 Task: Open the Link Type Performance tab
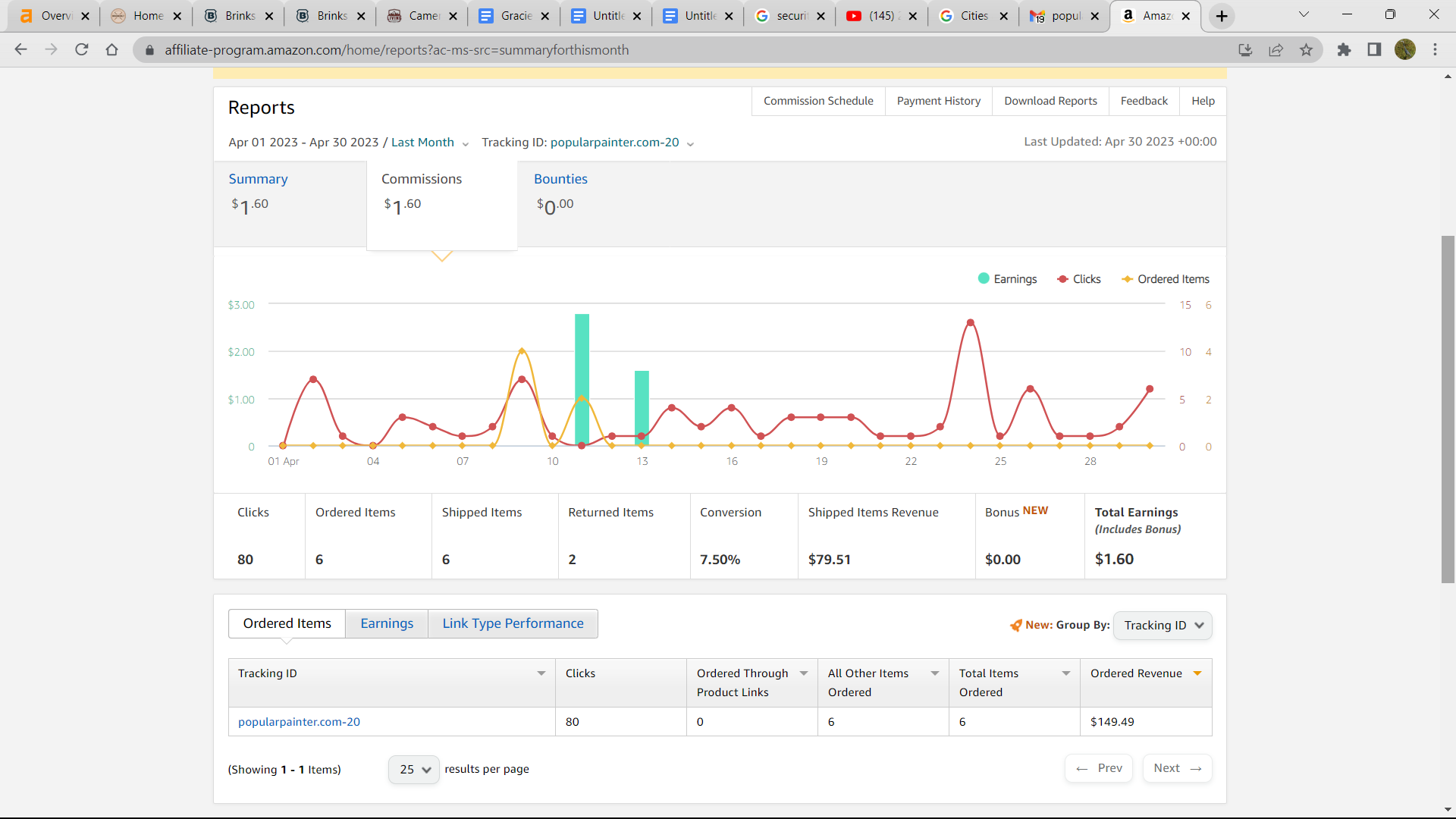point(513,623)
